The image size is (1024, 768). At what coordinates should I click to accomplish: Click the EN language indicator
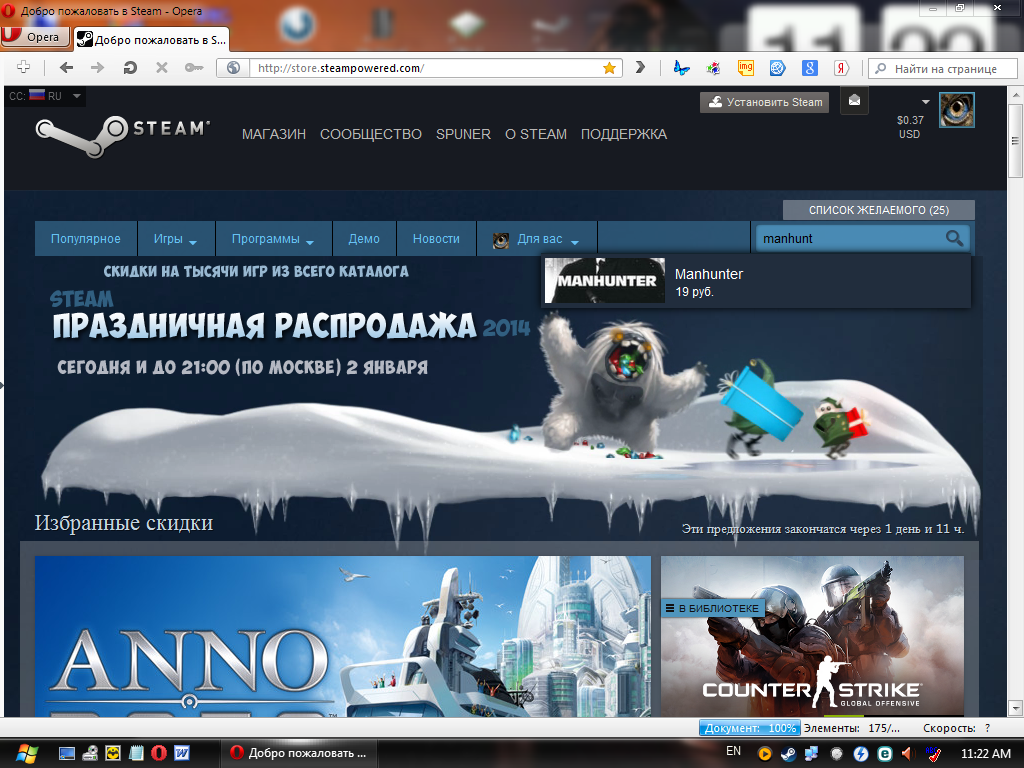pyautogui.click(x=733, y=751)
